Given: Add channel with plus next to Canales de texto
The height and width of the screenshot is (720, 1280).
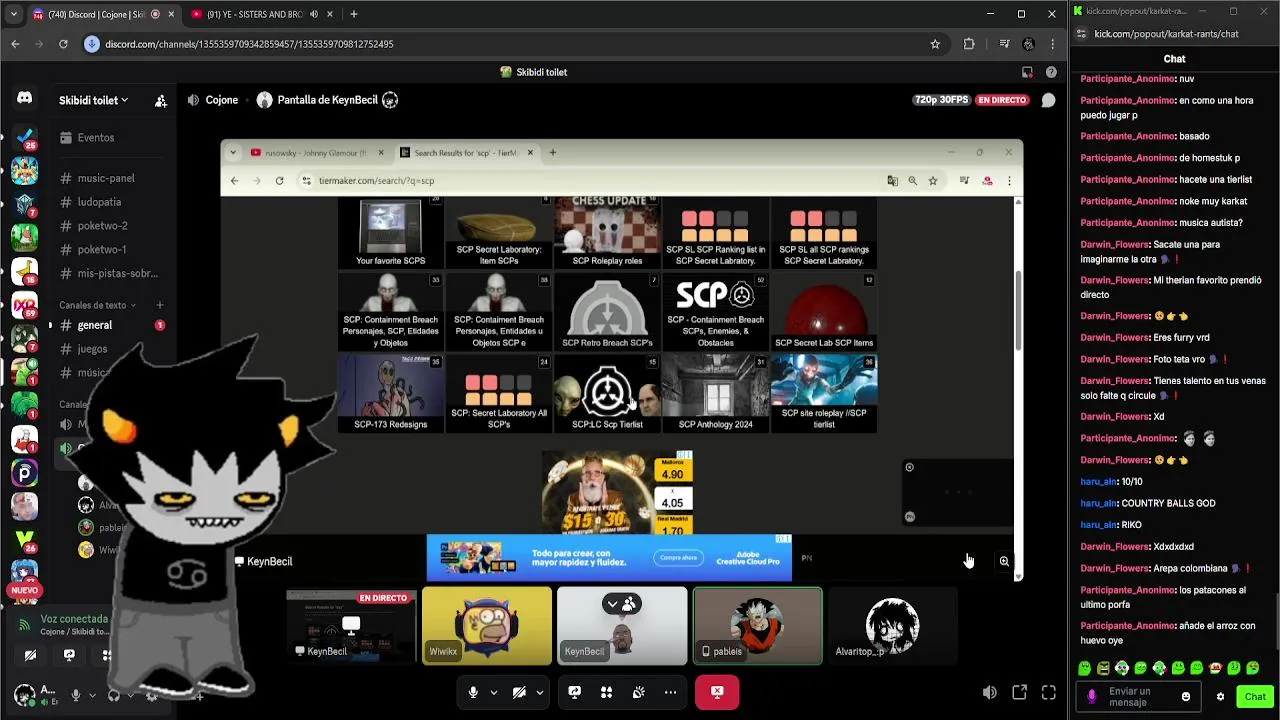Looking at the screenshot, I should 160,305.
